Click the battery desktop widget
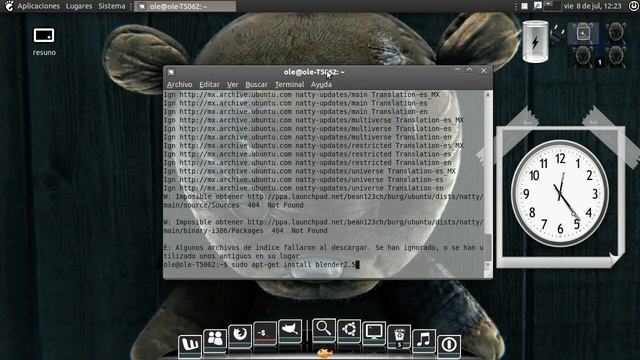Viewport: 640px width, 360px height. 535,41
